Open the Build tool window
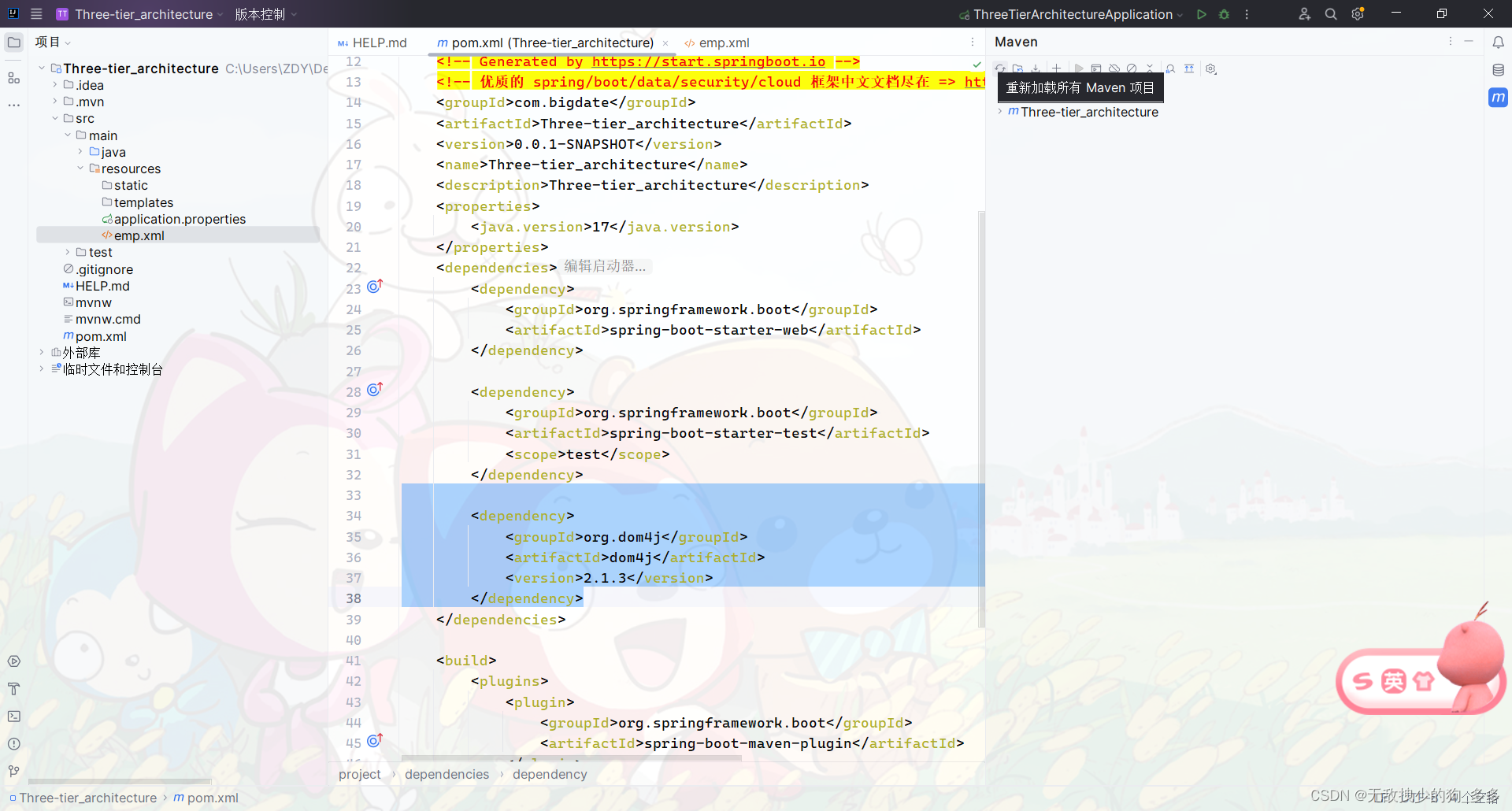This screenshot has height=811, width=1512. coord(13,688)
